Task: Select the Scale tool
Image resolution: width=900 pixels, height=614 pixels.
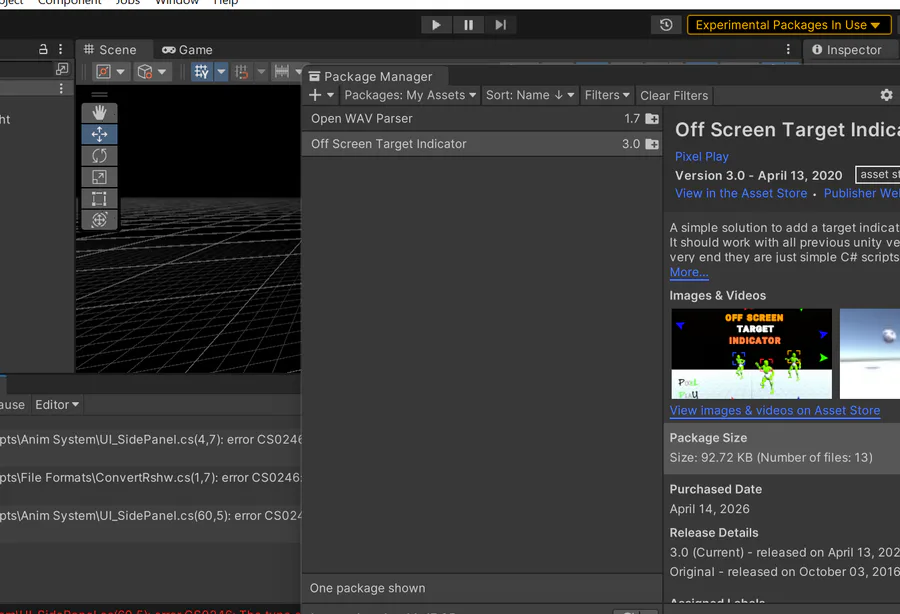Action: pos(99,177)
